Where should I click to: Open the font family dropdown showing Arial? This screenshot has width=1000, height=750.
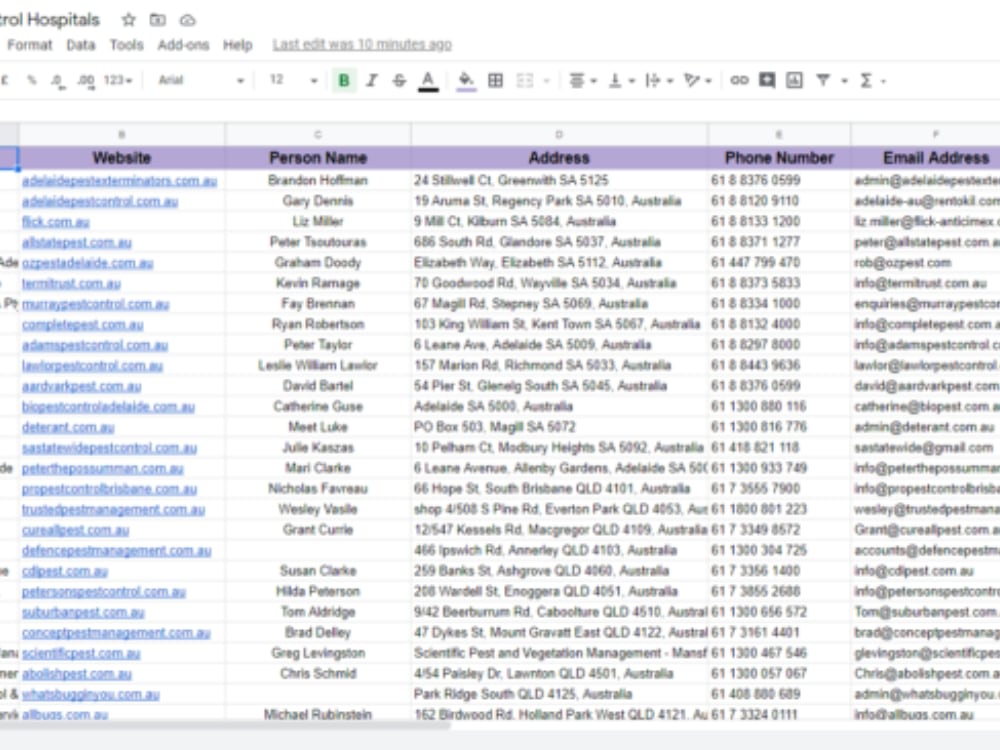point(200,80)
